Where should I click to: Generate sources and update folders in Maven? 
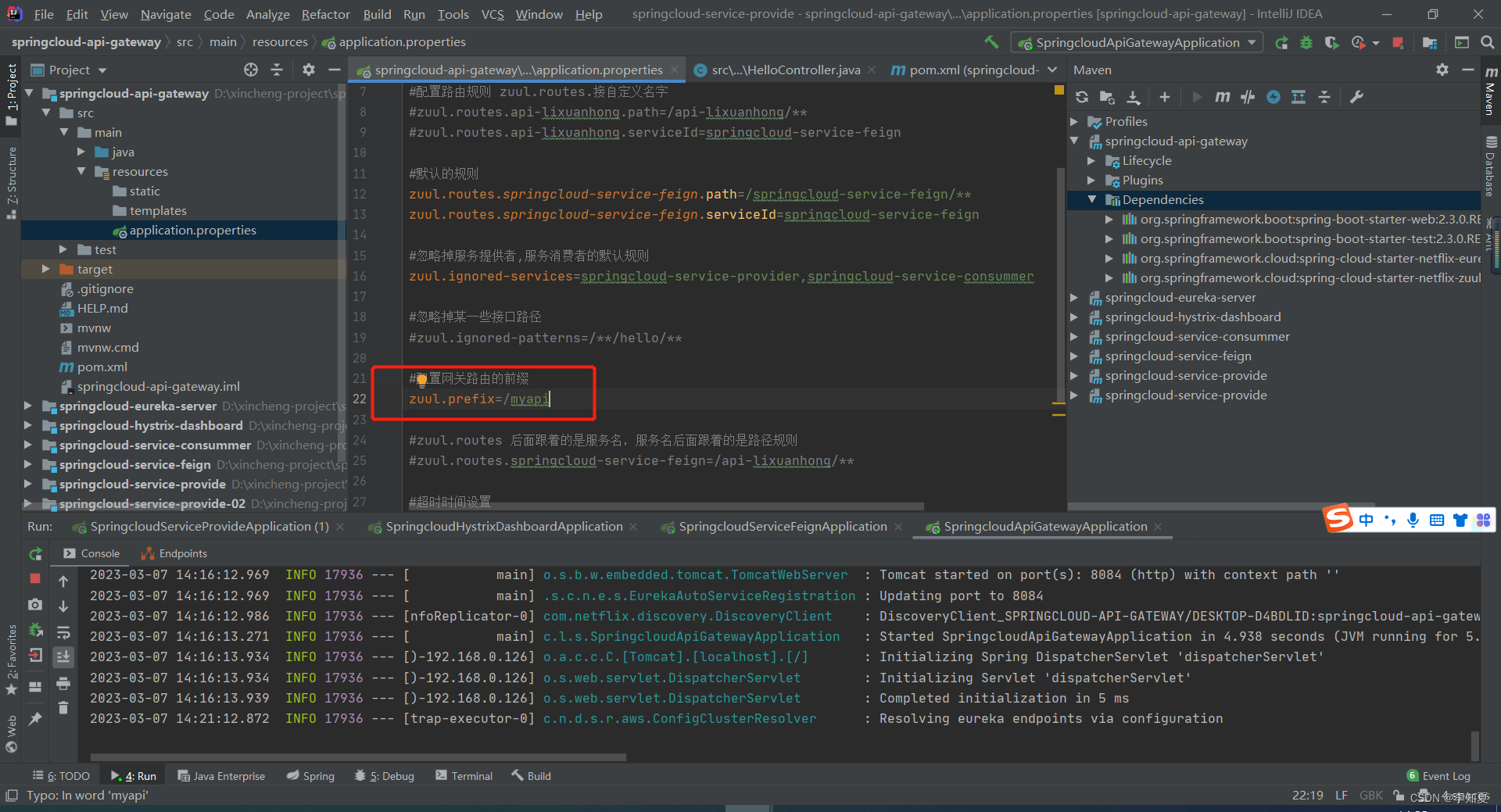pyautogui.click(x=1107, y=97)
